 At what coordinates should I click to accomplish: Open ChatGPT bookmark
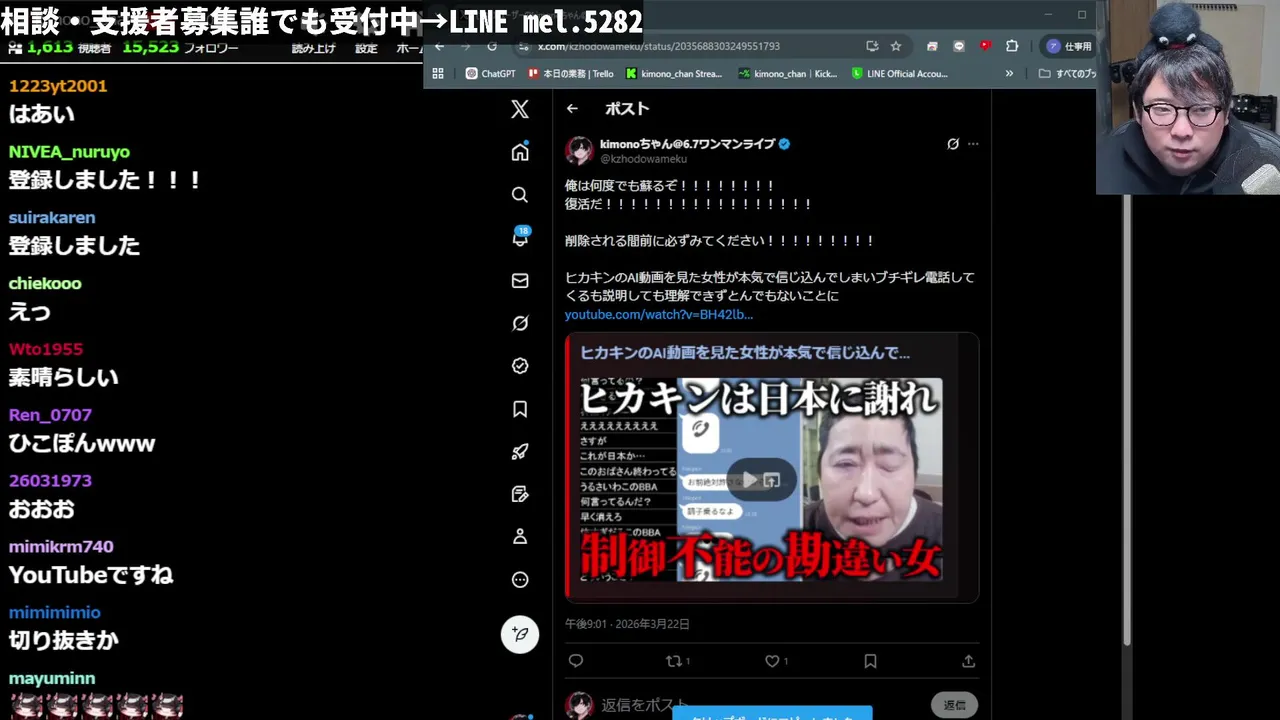(x=490, y=73)
